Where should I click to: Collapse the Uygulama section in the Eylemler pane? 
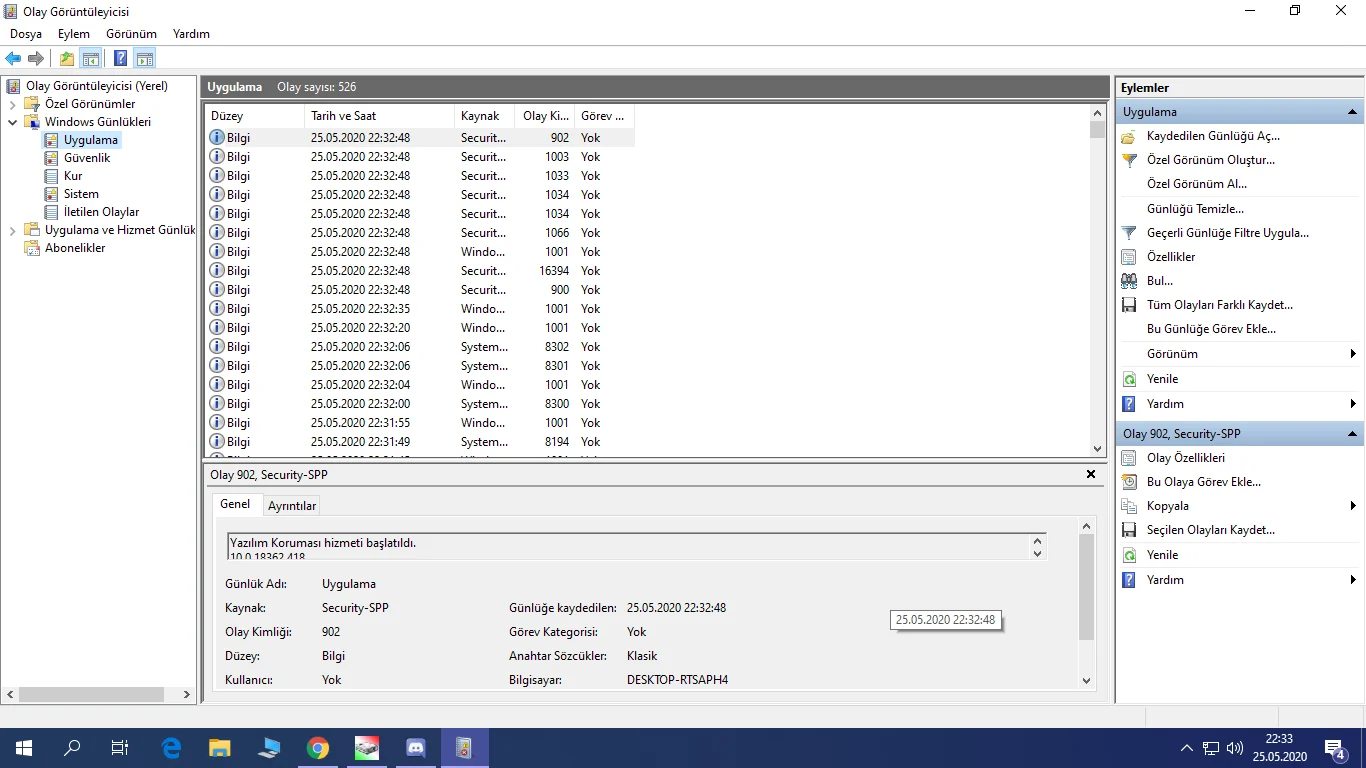(1352, 112)
